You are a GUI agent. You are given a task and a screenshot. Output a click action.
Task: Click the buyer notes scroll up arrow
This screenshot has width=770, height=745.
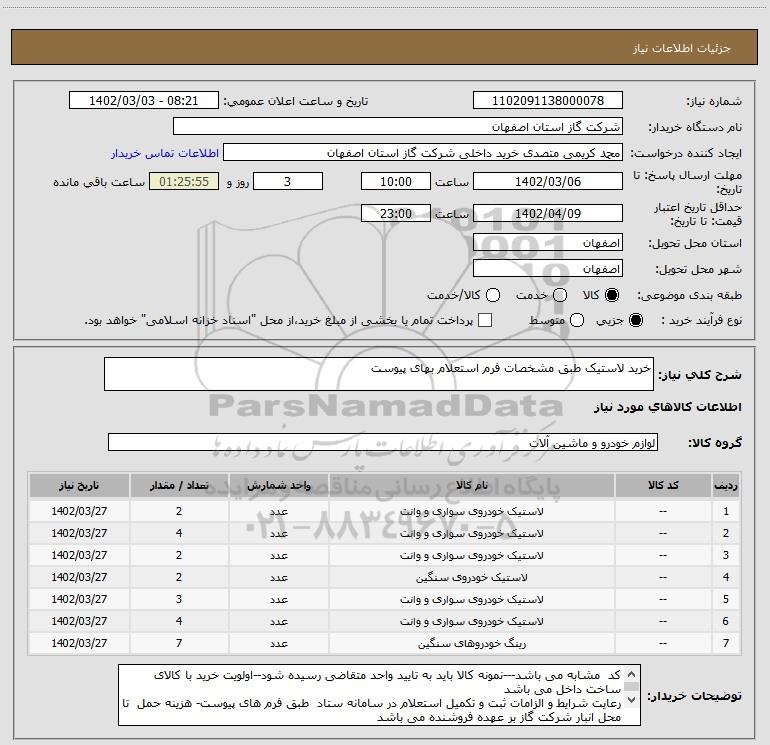tap(632, 674)
